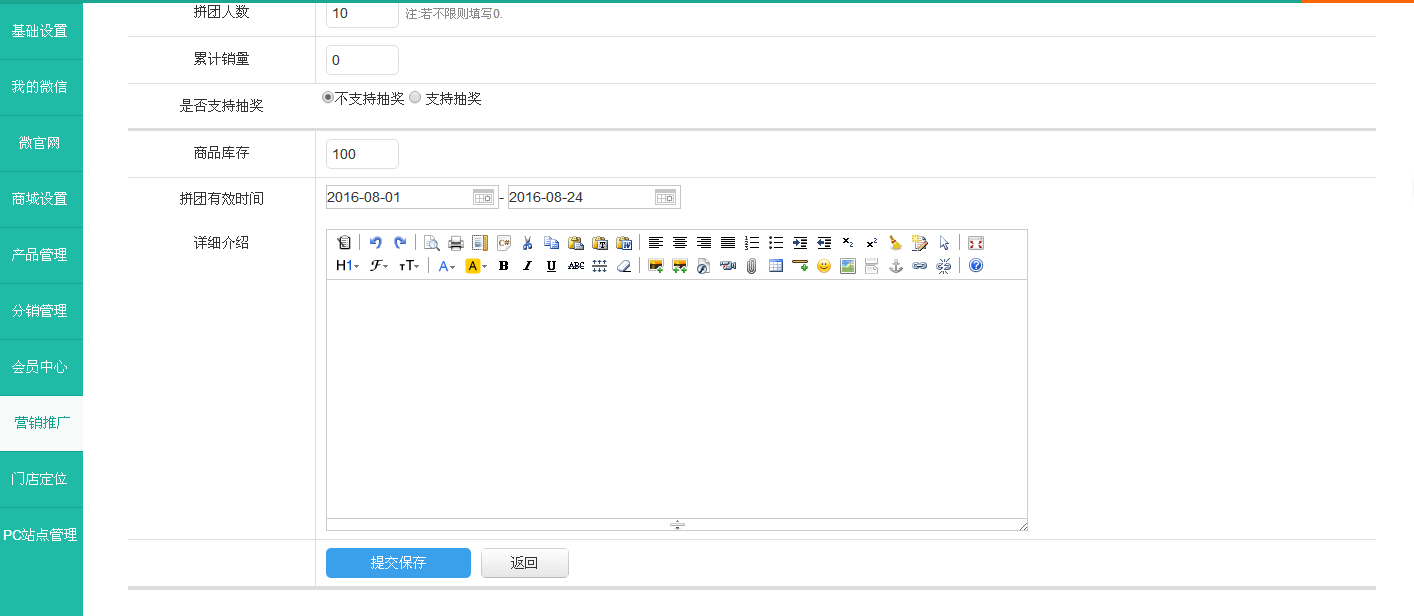The height and width of the screenshot is (616, 1414).
Task: Click the 提交保存 button
Action: (x=398, y=563)
